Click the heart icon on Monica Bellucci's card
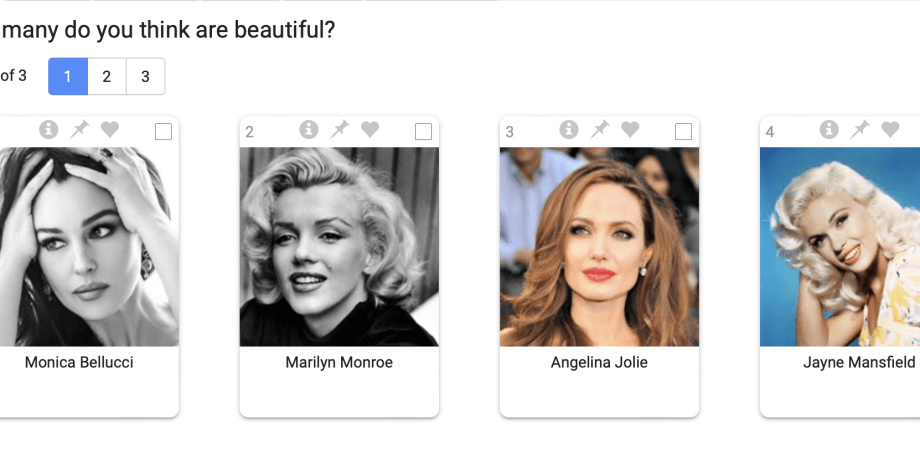The image size is (920, 465). [x=110, y=129]
